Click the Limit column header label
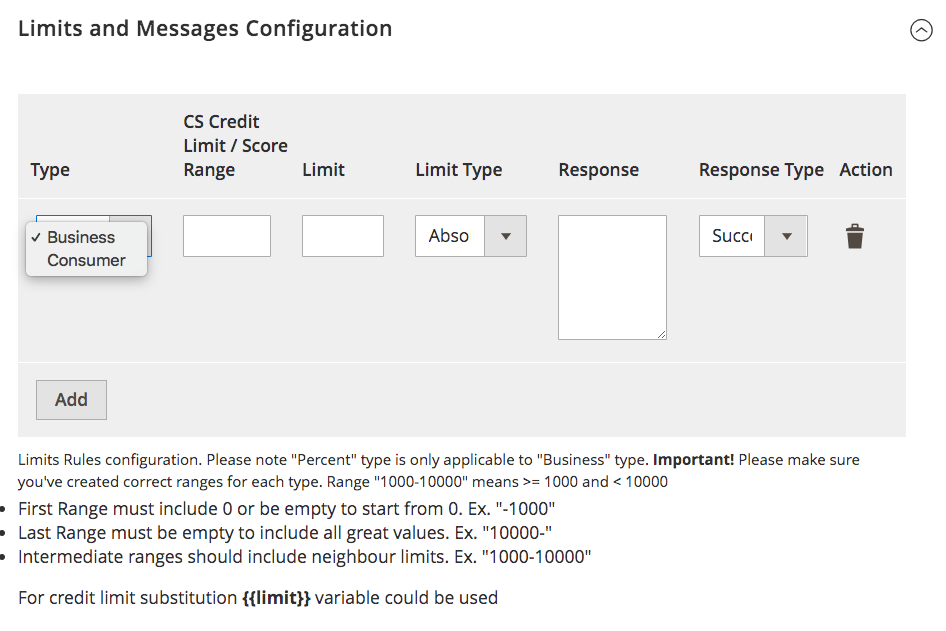 [x=323, y=170]
